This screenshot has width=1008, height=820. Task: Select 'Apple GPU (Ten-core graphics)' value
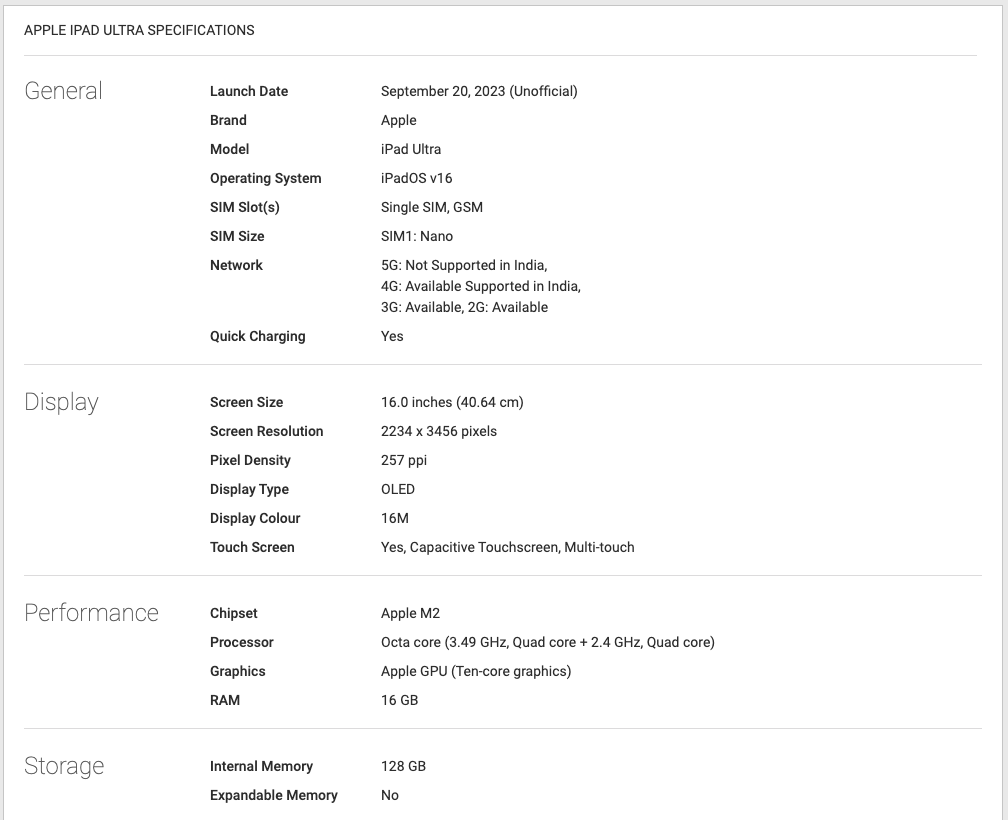(476, 671)
